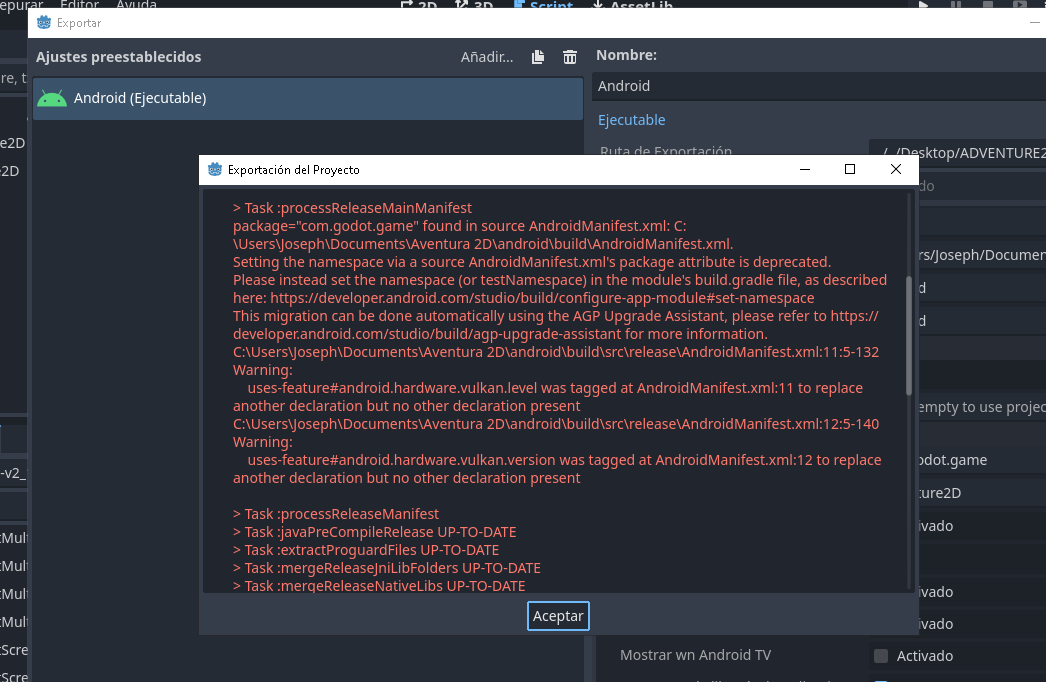Open the Editor menu
Viewport: 1046px width, 682px height.
pyautogui.click(x=79, y=5)
